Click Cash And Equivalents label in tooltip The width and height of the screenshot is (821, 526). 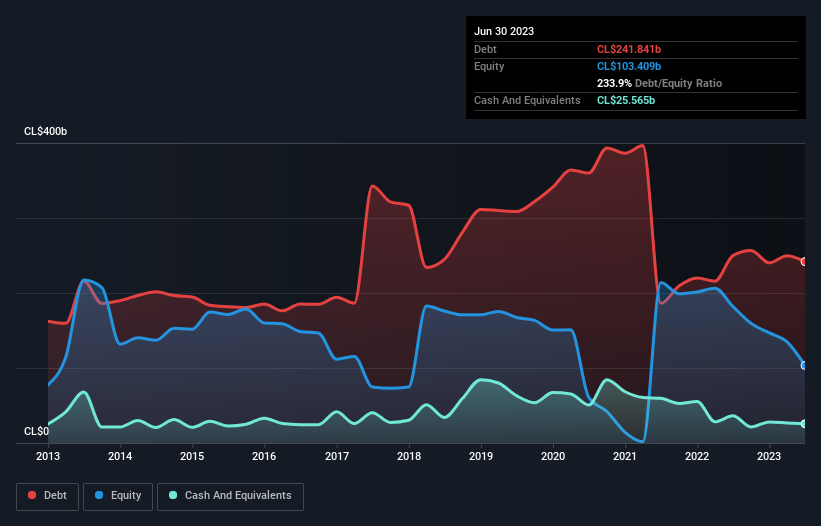[527, 100]
